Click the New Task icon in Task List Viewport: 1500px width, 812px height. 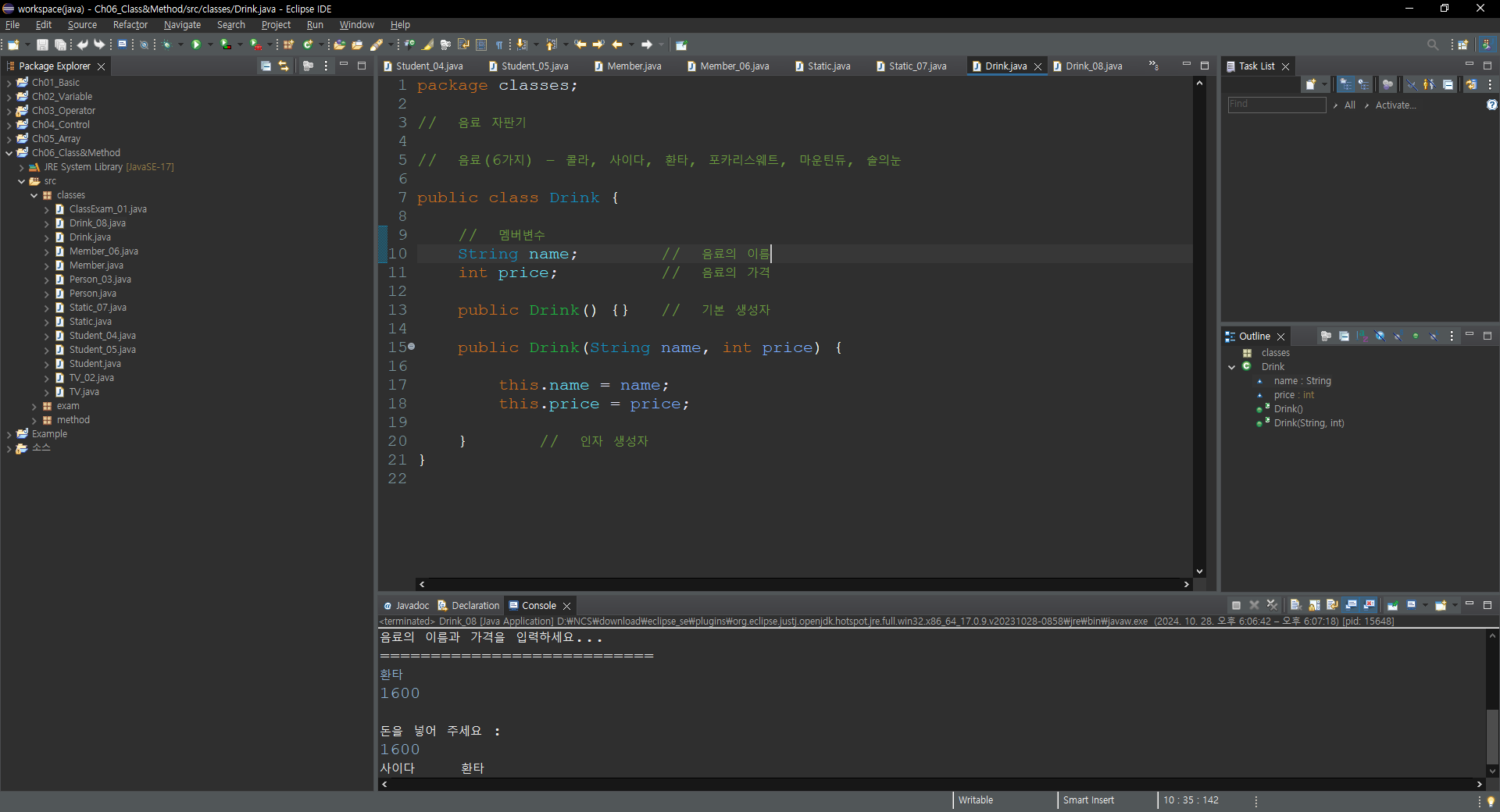[1311, 84]
